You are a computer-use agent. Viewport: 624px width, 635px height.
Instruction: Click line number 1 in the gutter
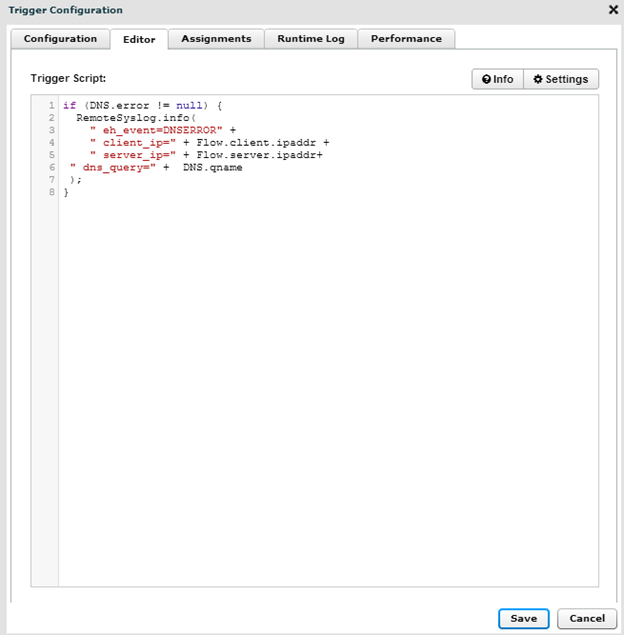[x=50, y=105]
